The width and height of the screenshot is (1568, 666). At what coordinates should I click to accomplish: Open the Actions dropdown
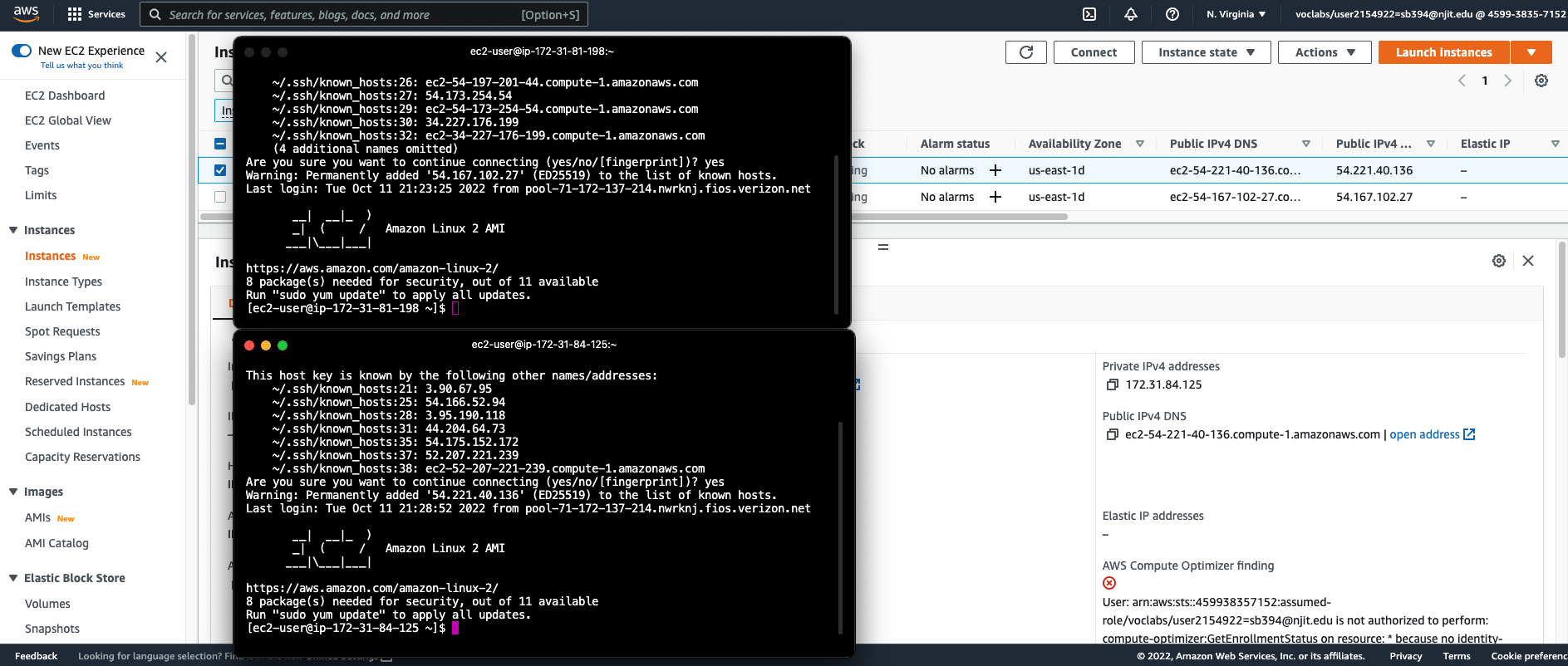point(1325,52)
